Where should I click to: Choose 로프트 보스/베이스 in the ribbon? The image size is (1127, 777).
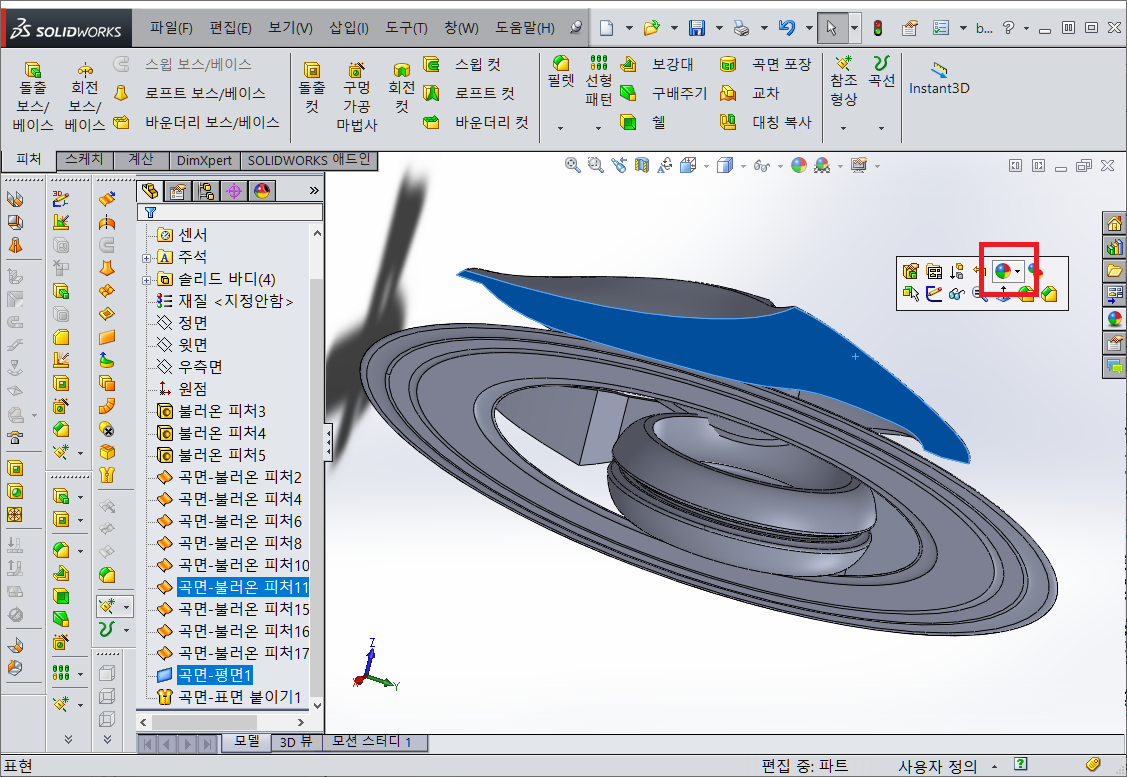pyautogui.click(x=190, y=93)
